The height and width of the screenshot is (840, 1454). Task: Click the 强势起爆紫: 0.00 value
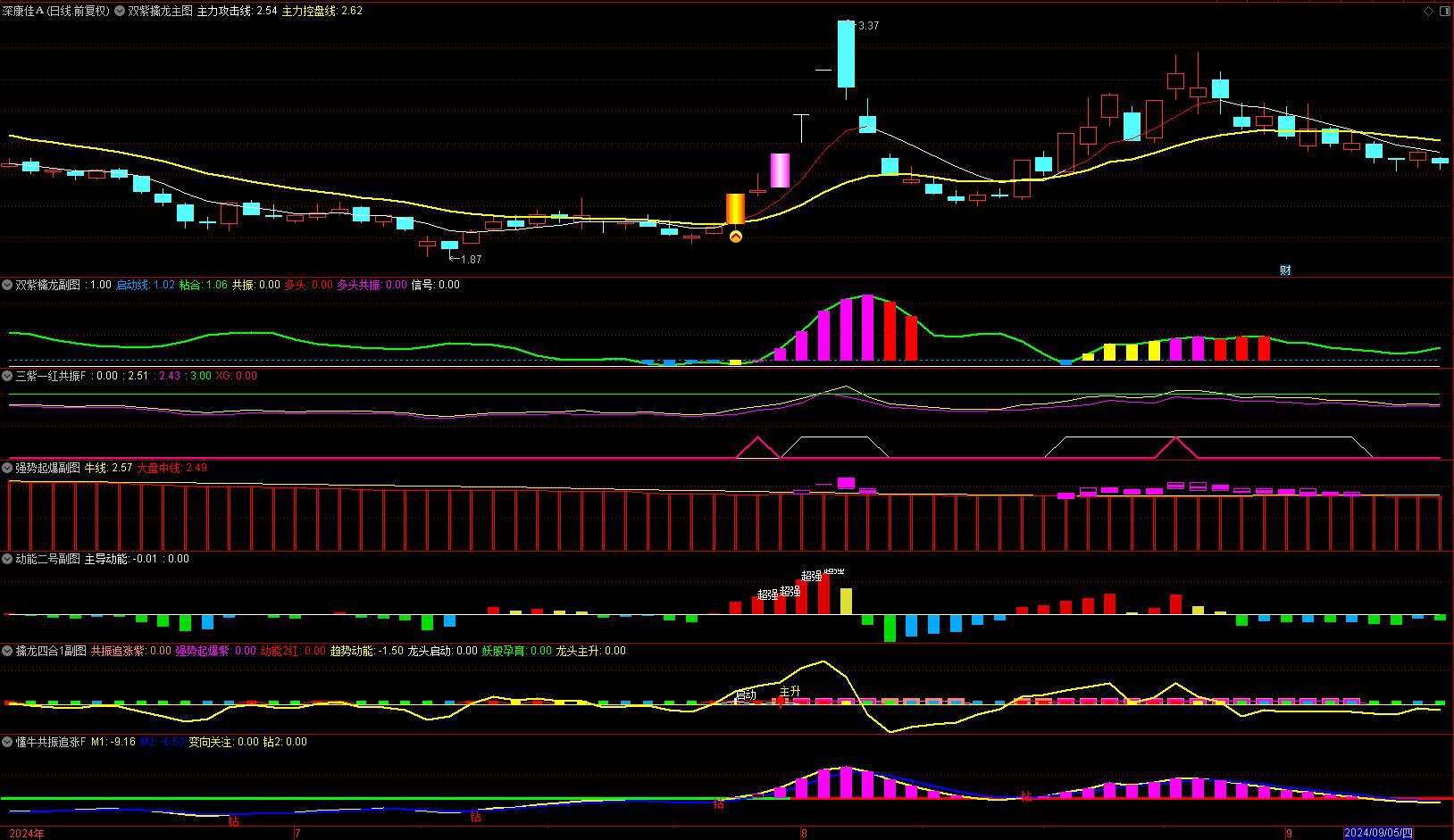tap(215, 651)
